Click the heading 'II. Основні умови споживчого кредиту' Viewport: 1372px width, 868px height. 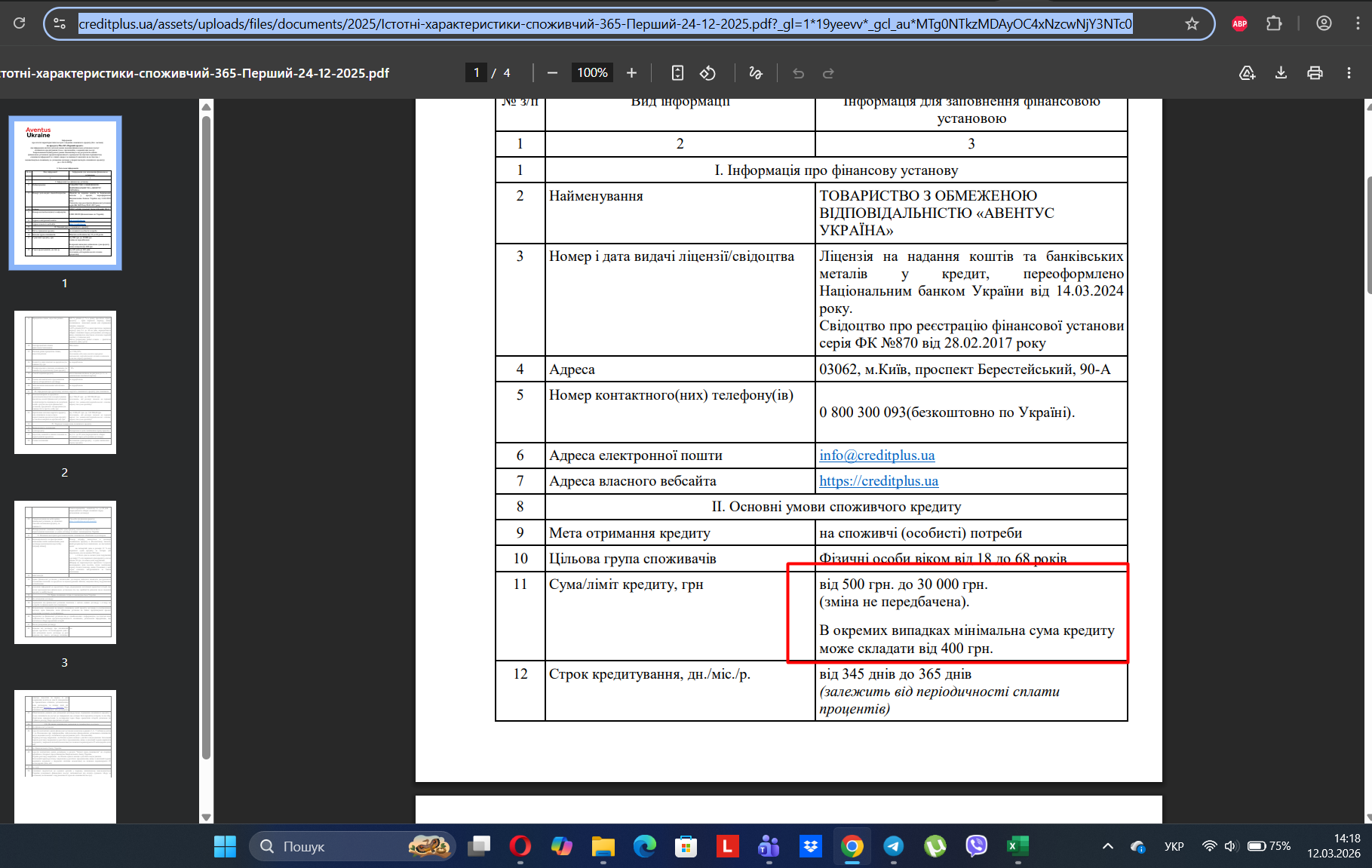tap(836, 507)
